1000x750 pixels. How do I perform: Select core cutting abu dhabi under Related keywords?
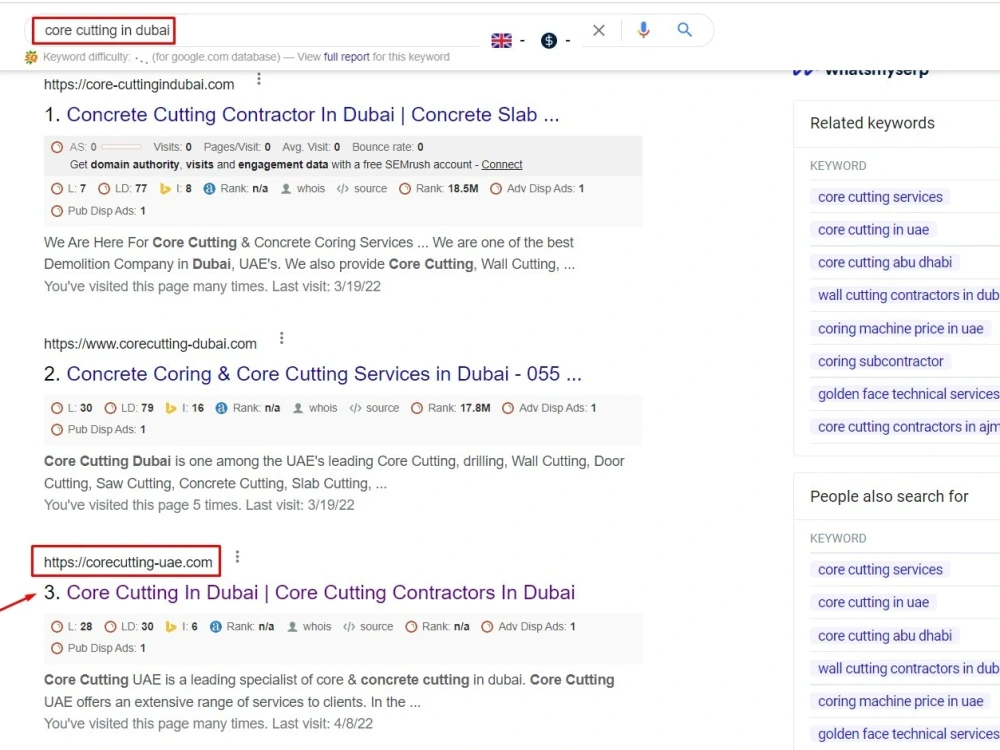(885, 262)
